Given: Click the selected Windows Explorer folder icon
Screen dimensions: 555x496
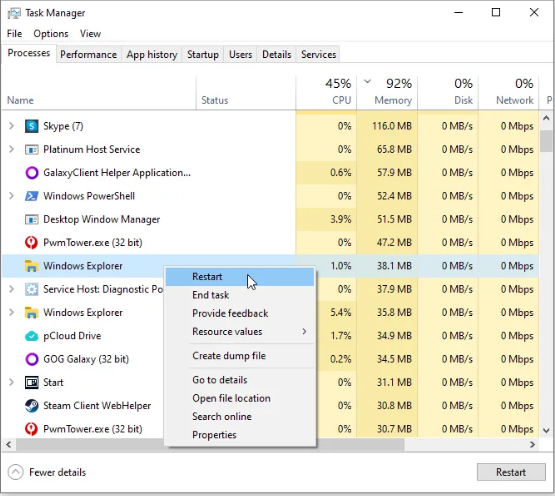Looking at the screenshot, I should point(32,266).
